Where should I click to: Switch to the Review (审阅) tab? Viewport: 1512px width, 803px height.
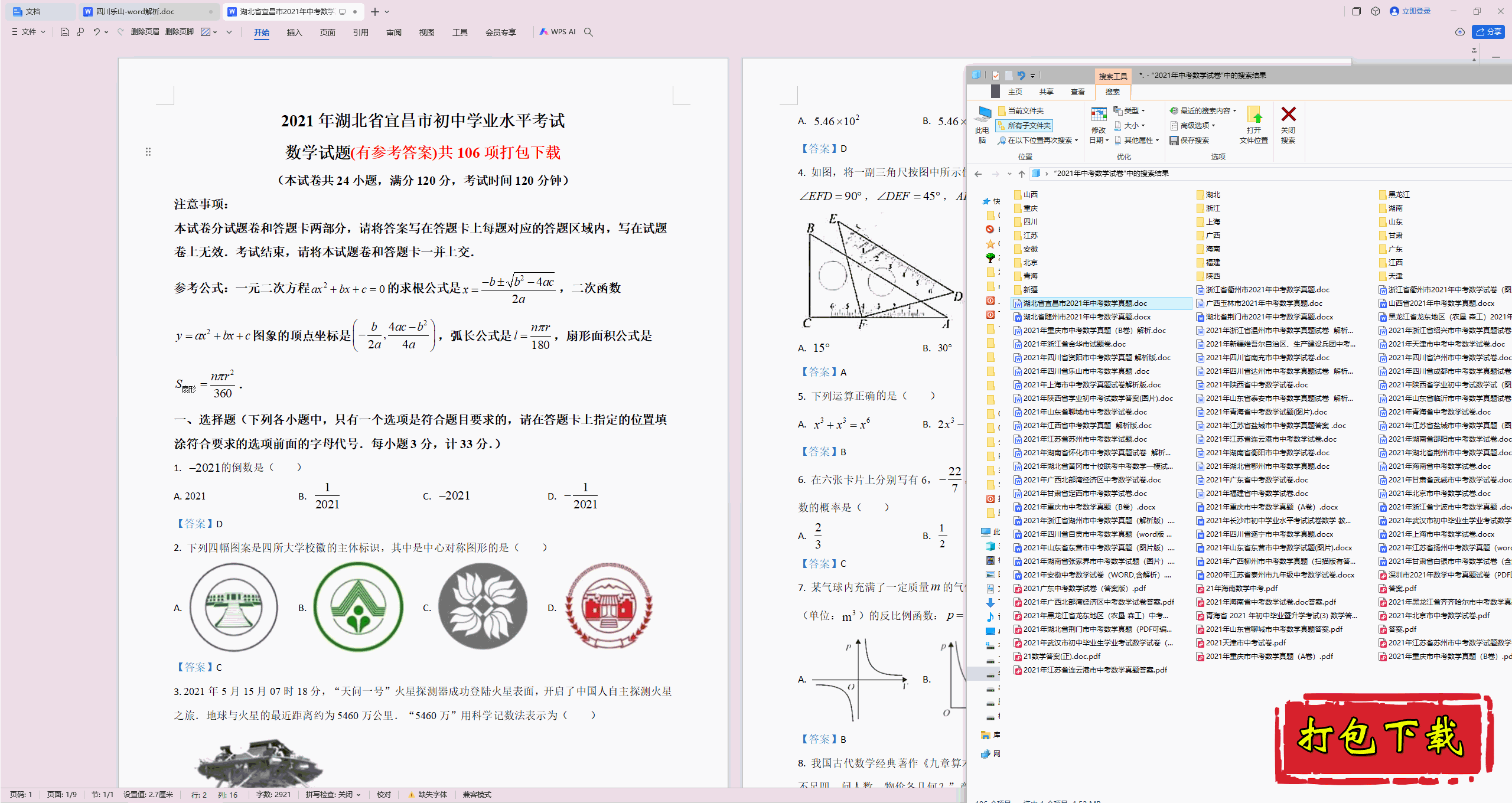[x=394, y=32]
